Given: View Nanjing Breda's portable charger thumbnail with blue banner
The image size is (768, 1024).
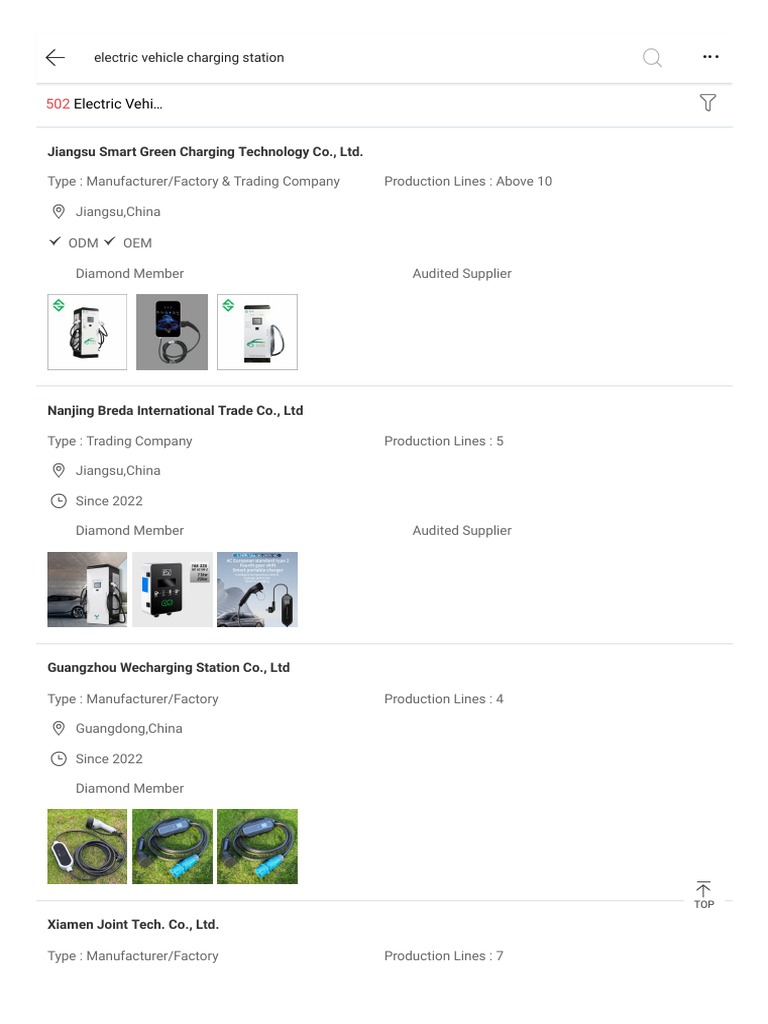Looking at the screenshot, I should coord(257,590).
